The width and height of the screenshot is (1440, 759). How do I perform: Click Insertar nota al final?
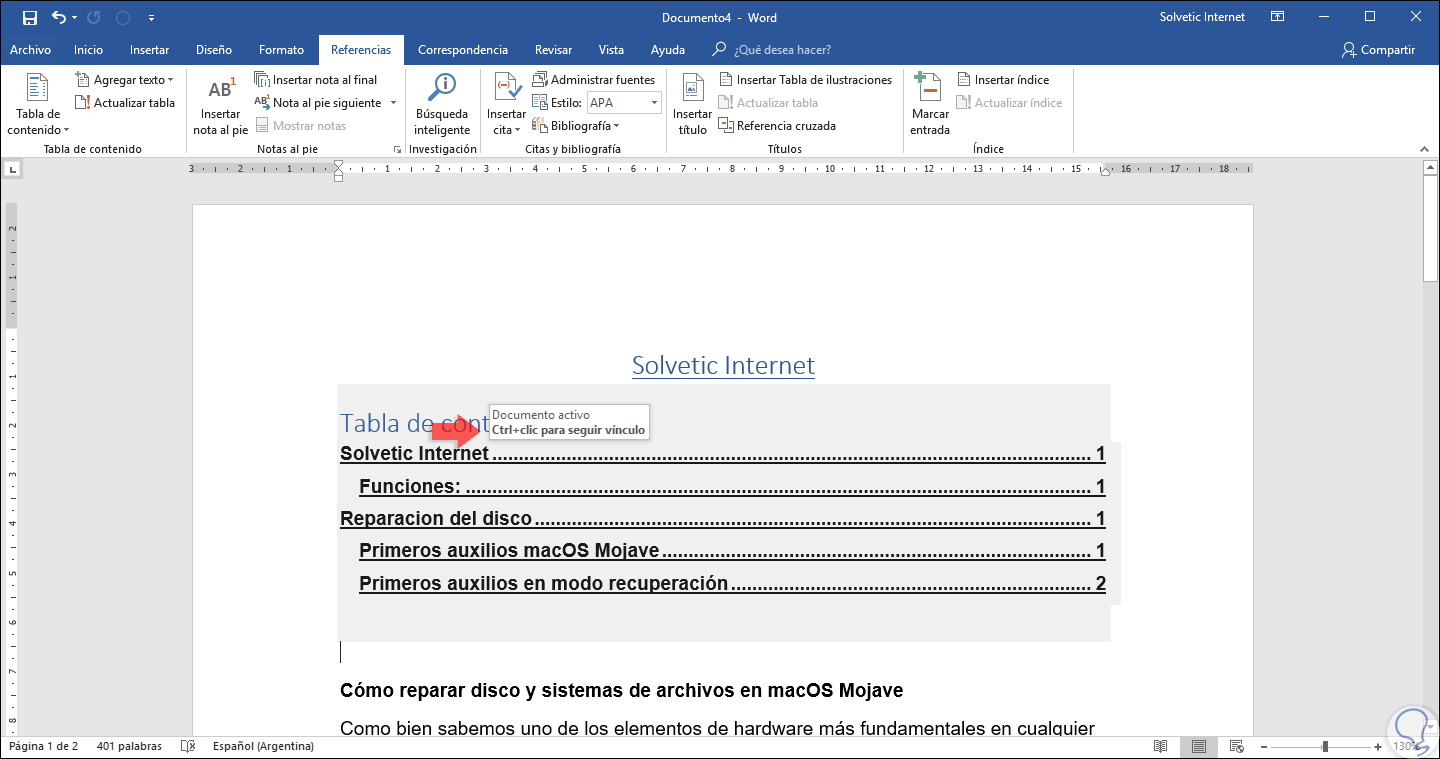point(316,80)
